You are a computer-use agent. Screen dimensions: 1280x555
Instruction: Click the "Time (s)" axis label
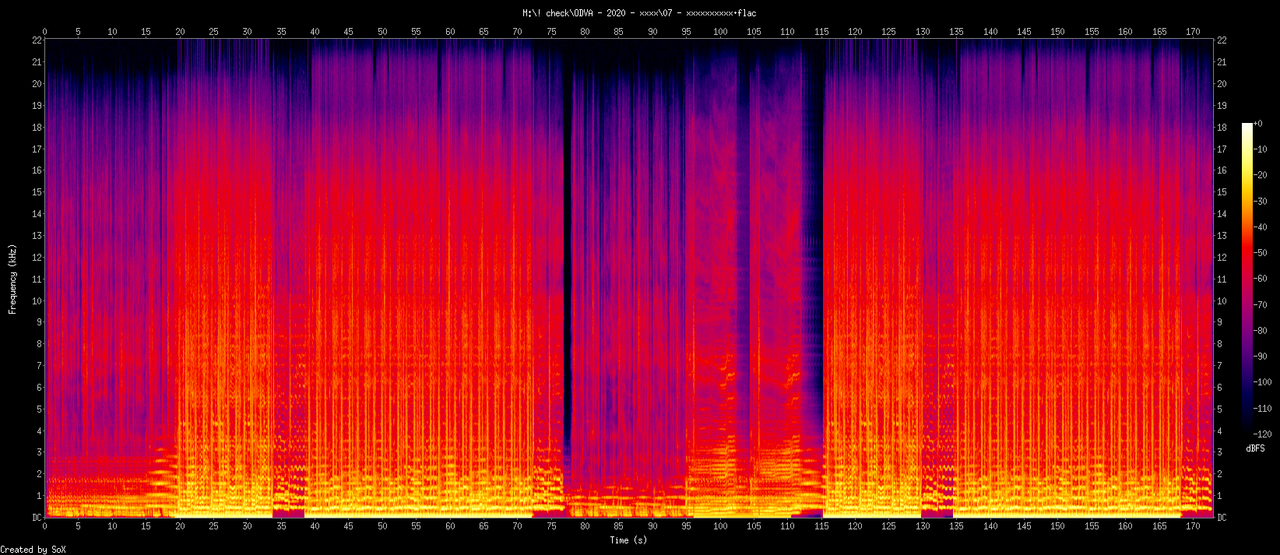(x=629, y=540)
